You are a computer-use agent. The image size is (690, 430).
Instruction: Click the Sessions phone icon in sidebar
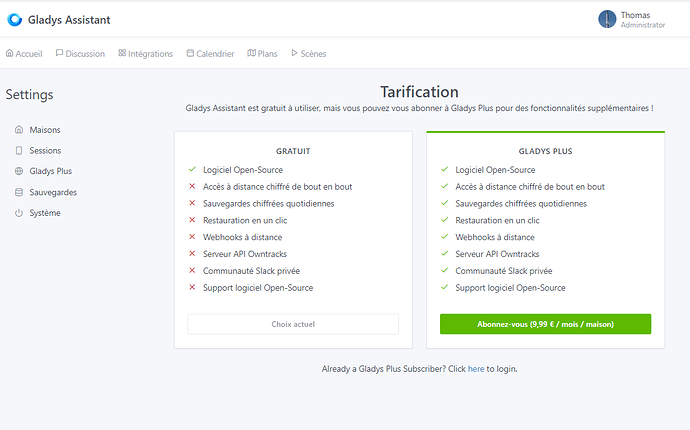[x=19, y=151]
